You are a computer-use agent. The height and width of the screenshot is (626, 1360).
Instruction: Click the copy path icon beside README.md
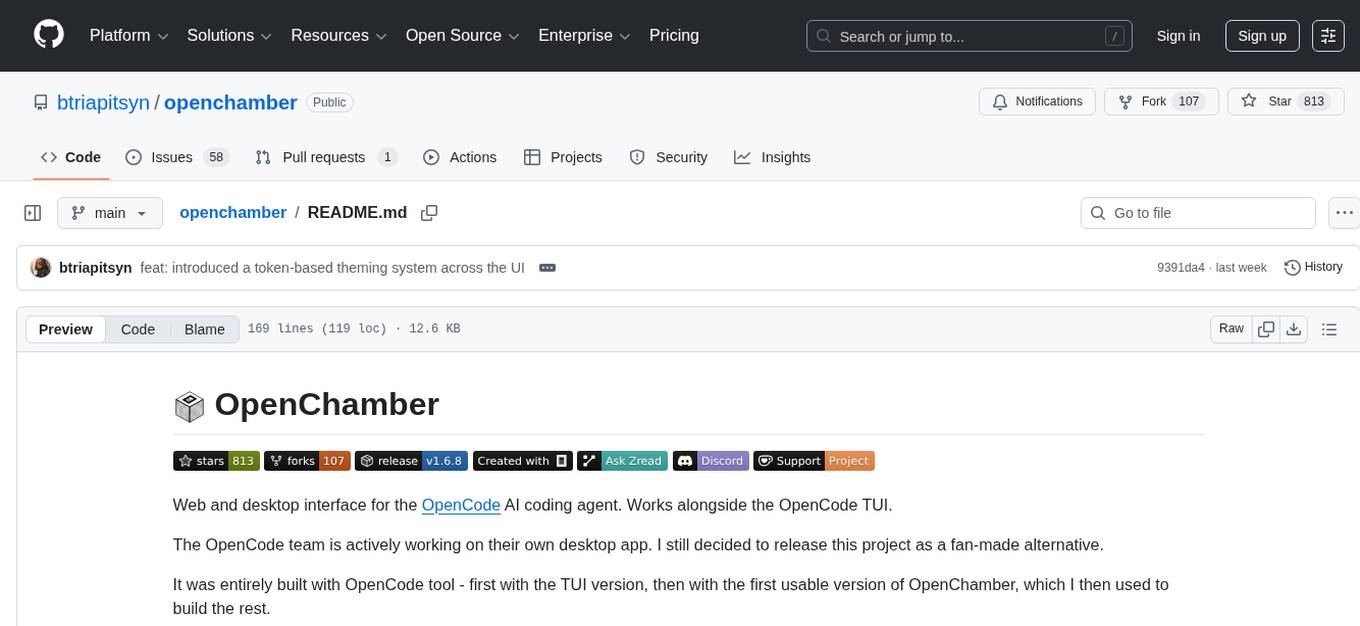429,212
